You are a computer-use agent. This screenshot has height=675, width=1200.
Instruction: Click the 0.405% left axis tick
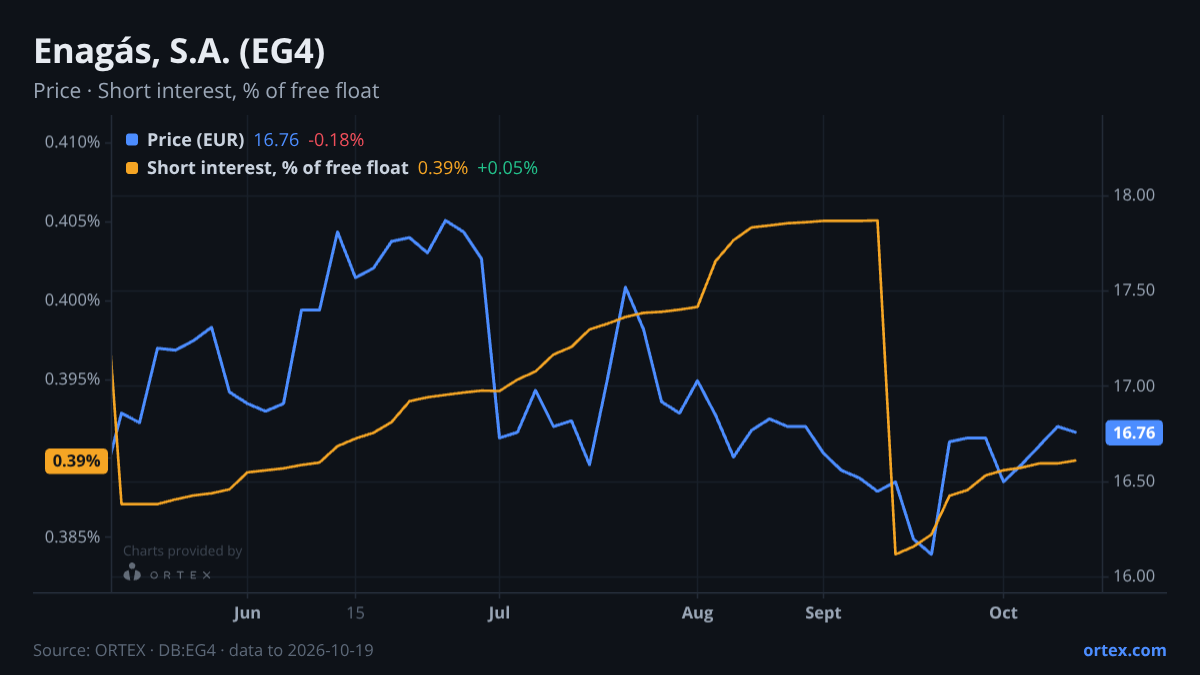(72, 221)
